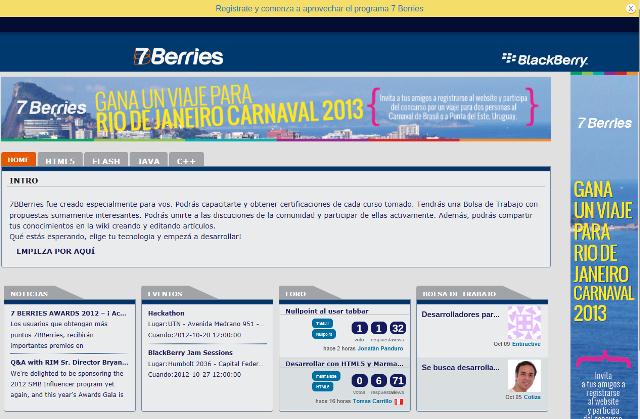Open BlackBerry Jam Sessions event
640x419 pixels.
[x=190, y=352]
